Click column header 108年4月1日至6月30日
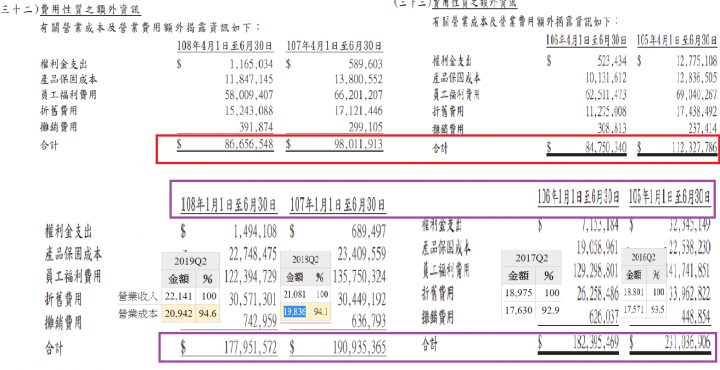Image resolution: width=720 pixels, height=370 pixels. pyautogui.click(x=225, y=46)
